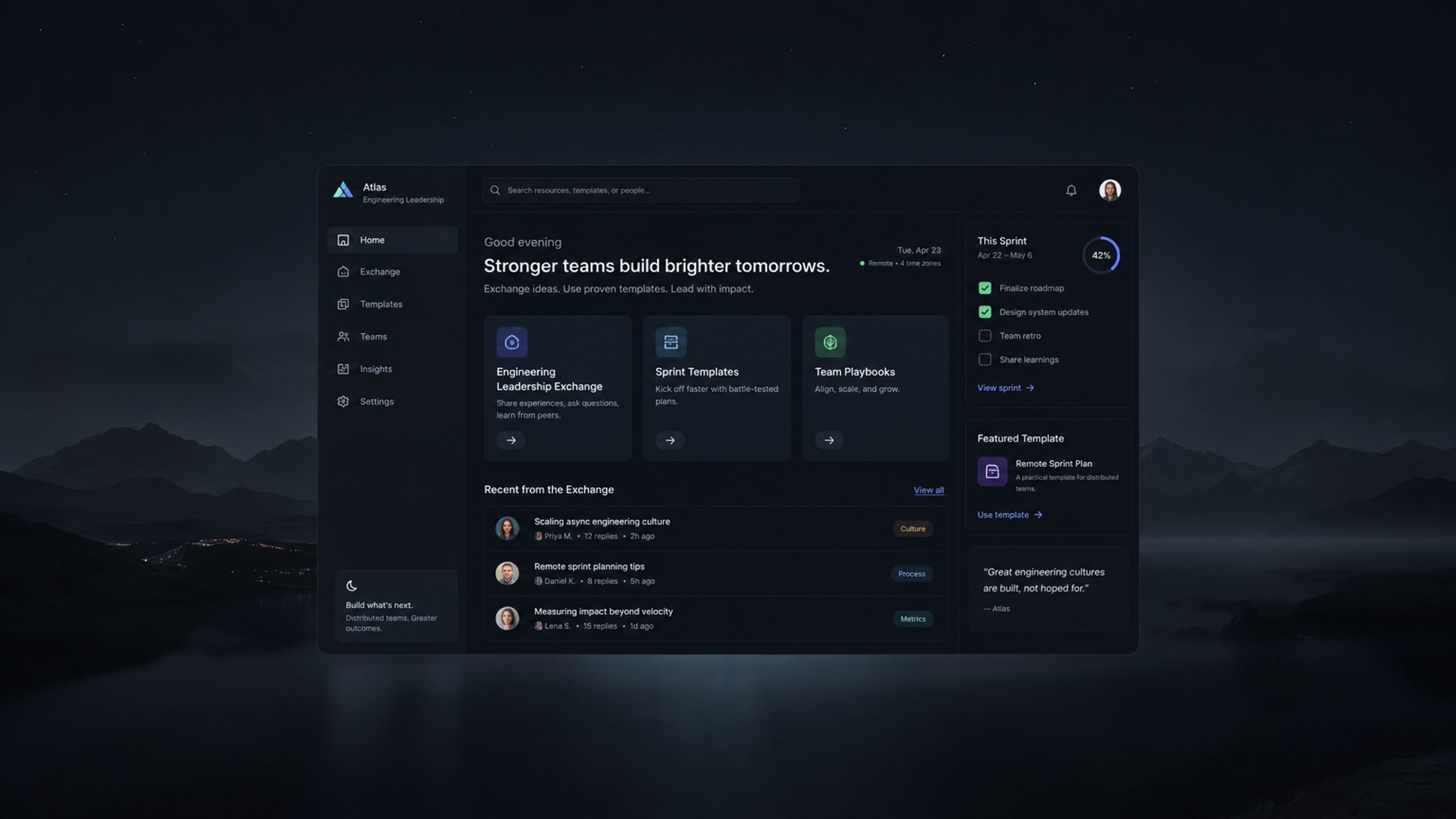Click the Sprint Templates card icon
Screen dimensions: 1456x819
(671, 342)
